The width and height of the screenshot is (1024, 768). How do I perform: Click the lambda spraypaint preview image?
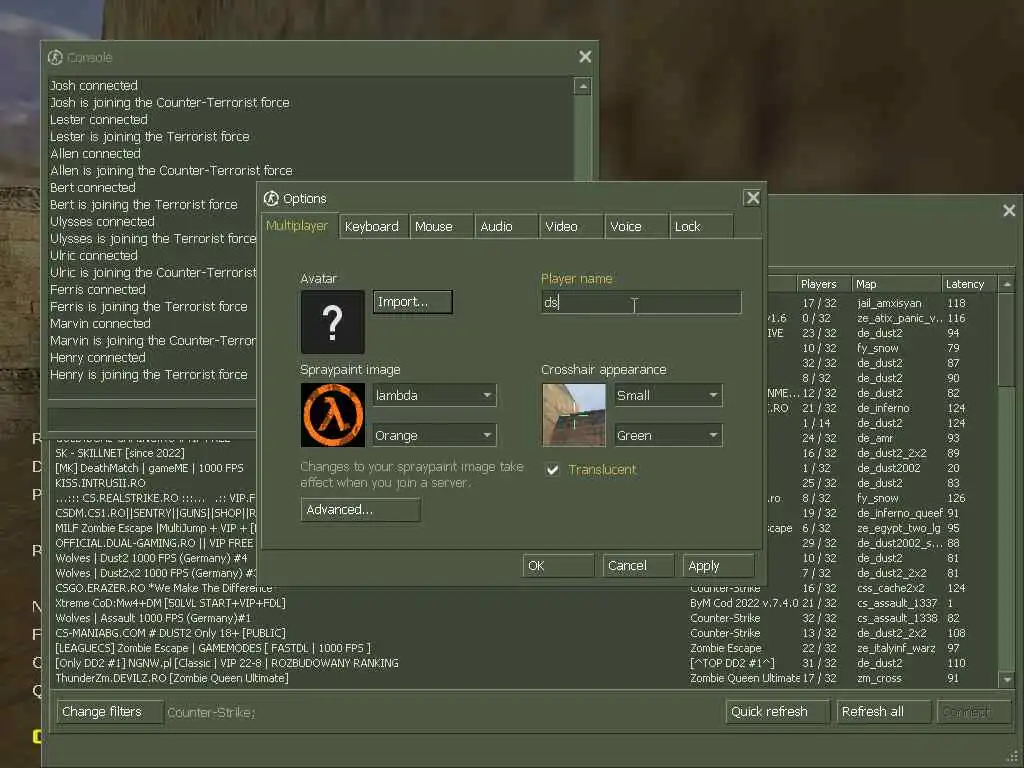tap(332, 415)
